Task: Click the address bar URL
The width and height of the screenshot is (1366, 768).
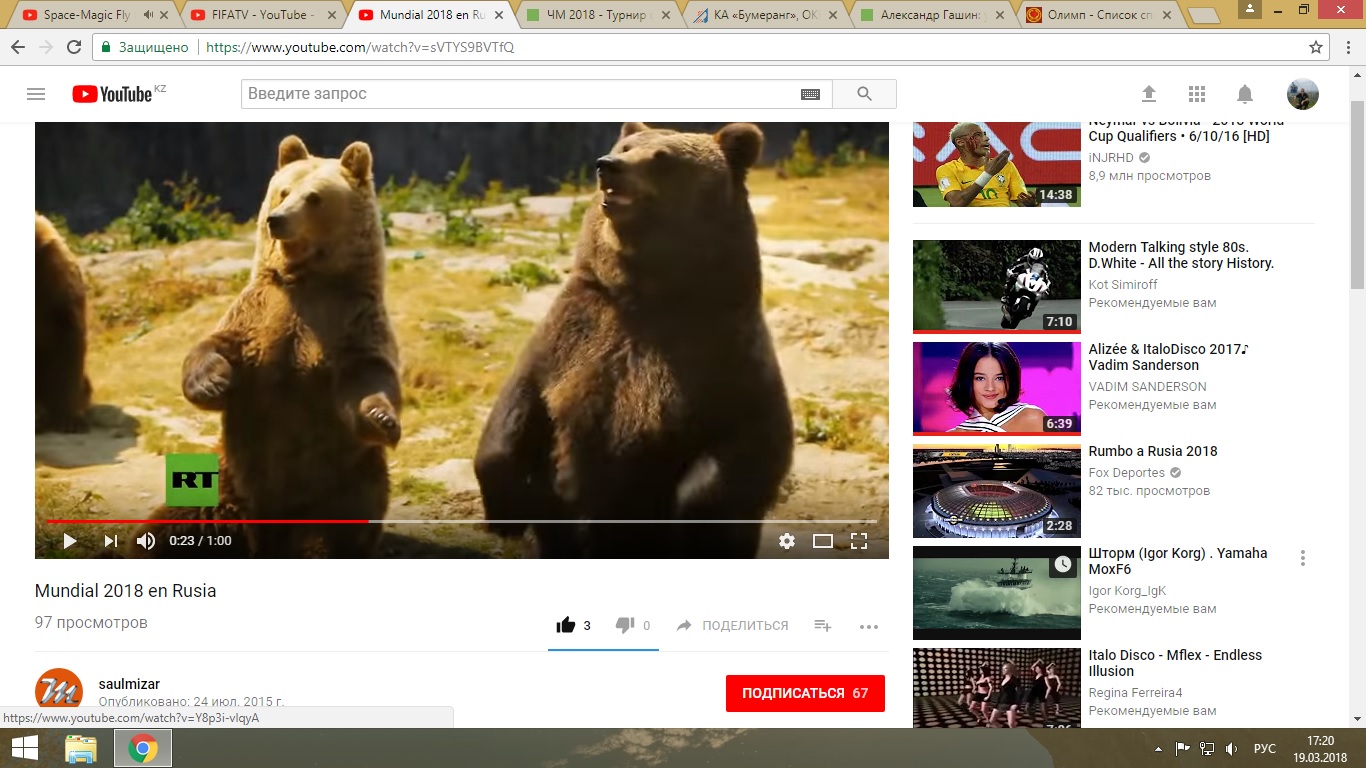Action: tap(360, 47)
